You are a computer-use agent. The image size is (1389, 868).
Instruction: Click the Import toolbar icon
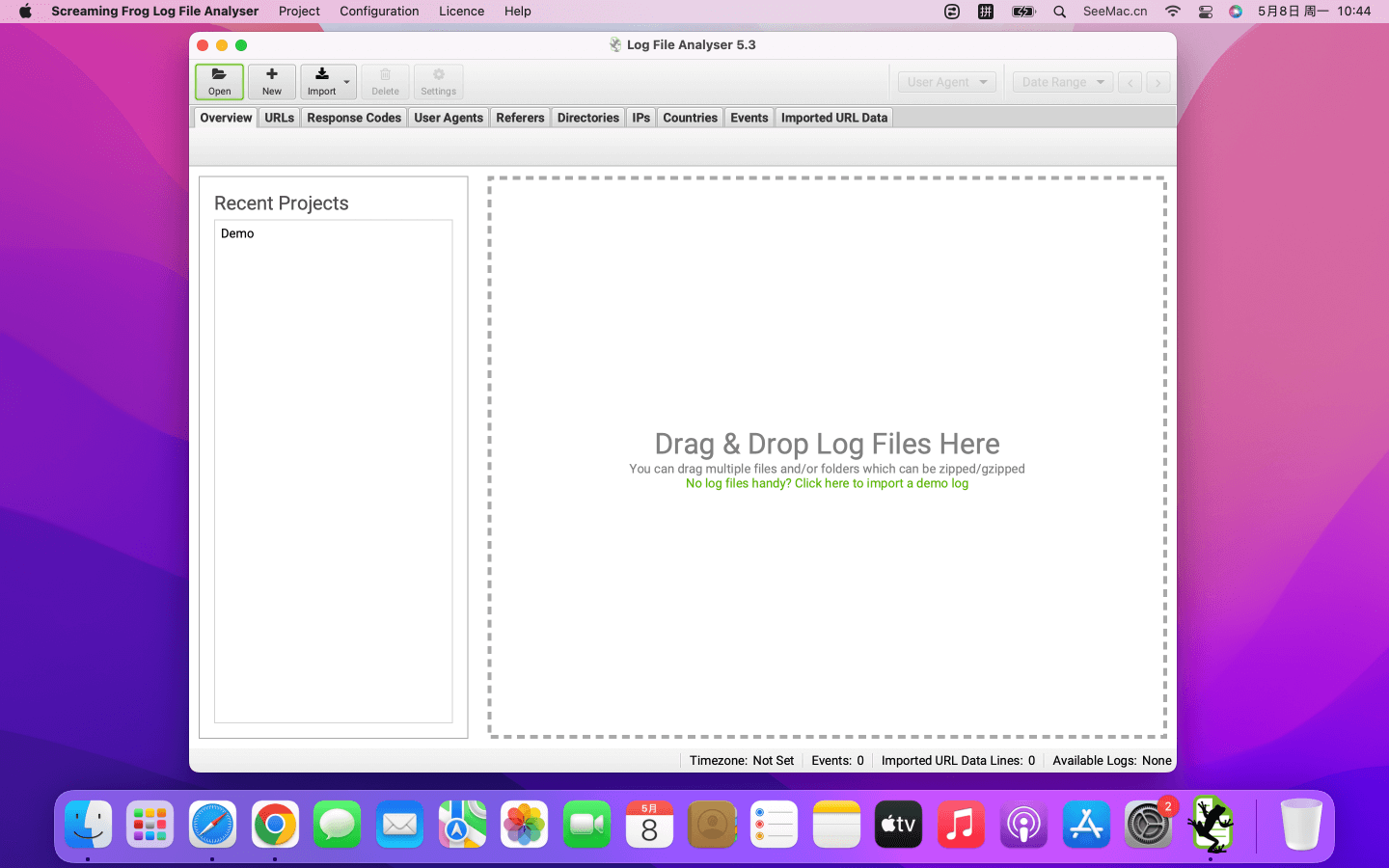point(321,81)
